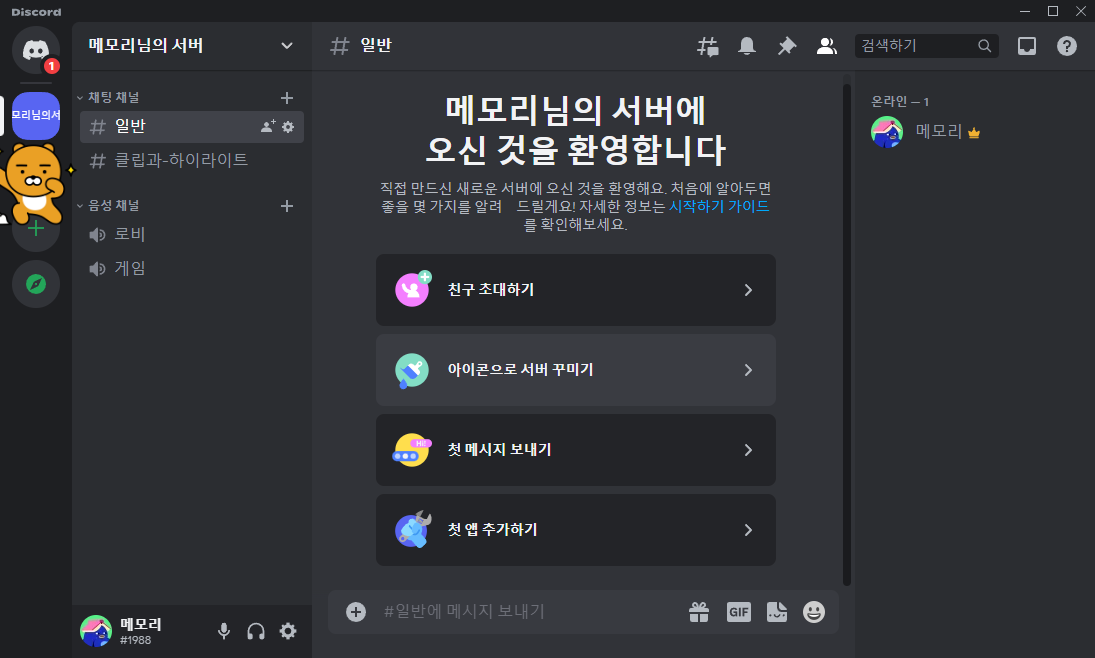Create invite for 일반 channel
The width and height of the screenshot is (1095, 658).
pos(267,126)
